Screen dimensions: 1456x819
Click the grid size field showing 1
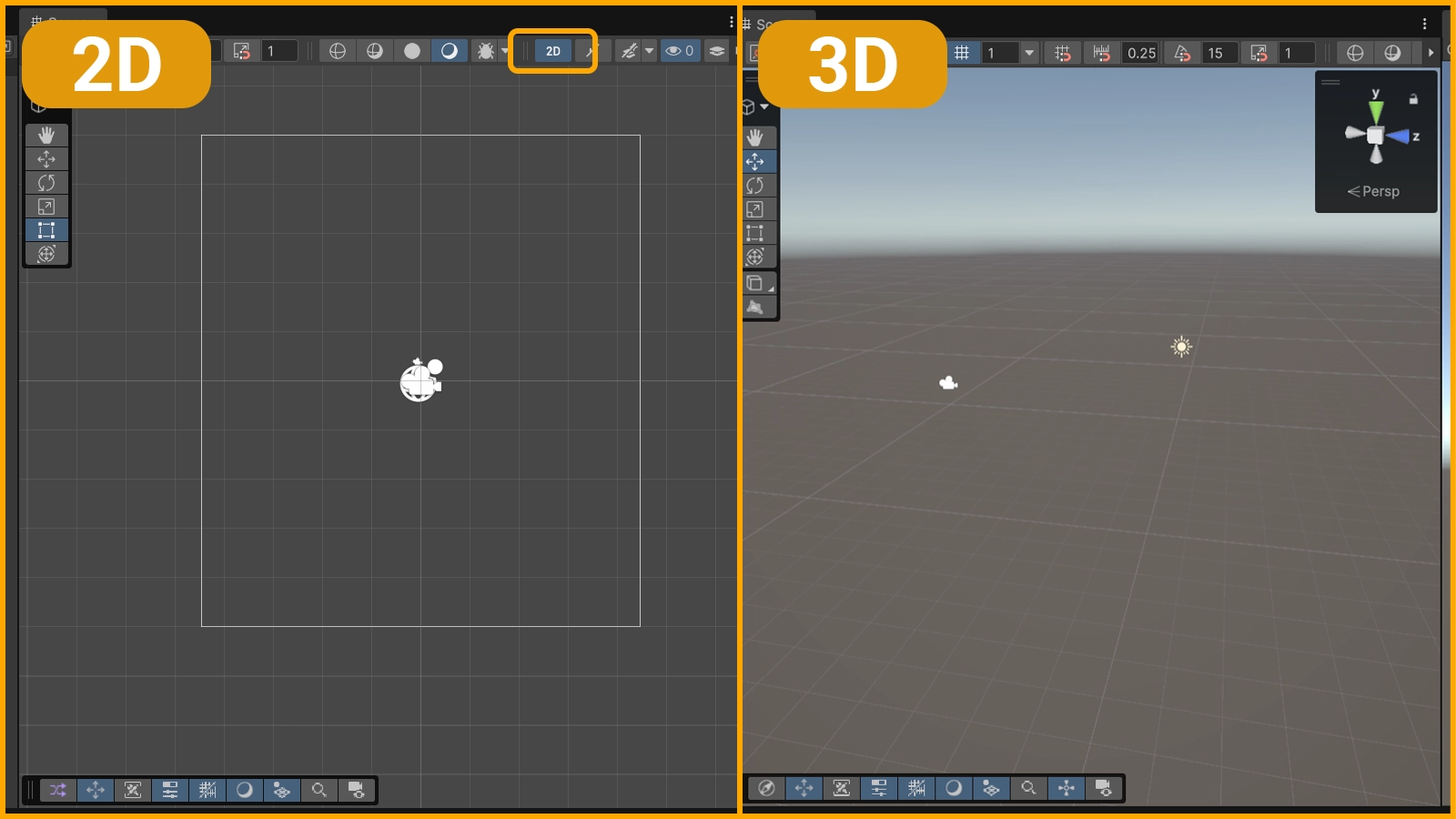point(1001,53)
